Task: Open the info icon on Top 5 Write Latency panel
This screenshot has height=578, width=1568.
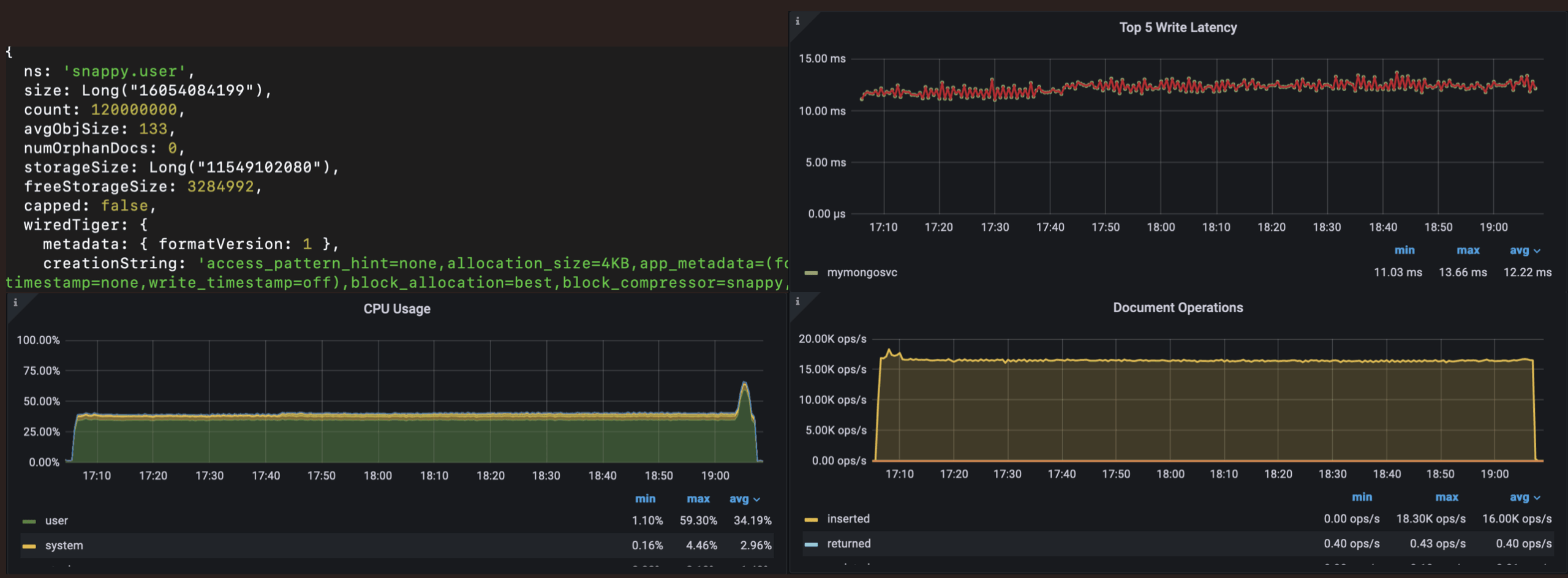Action: pyautogui.click(x=797, y=21)
